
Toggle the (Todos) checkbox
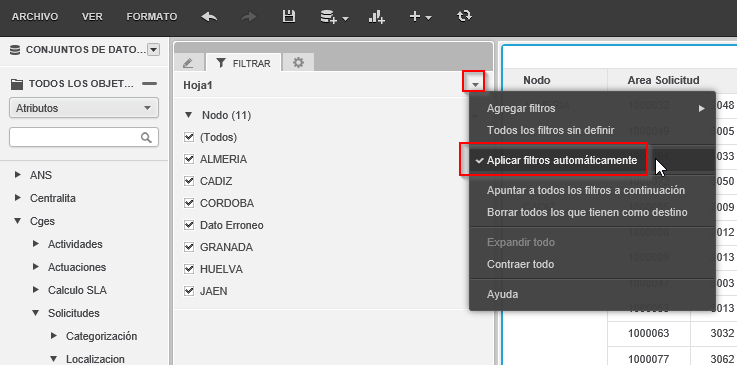click(189, 137)
